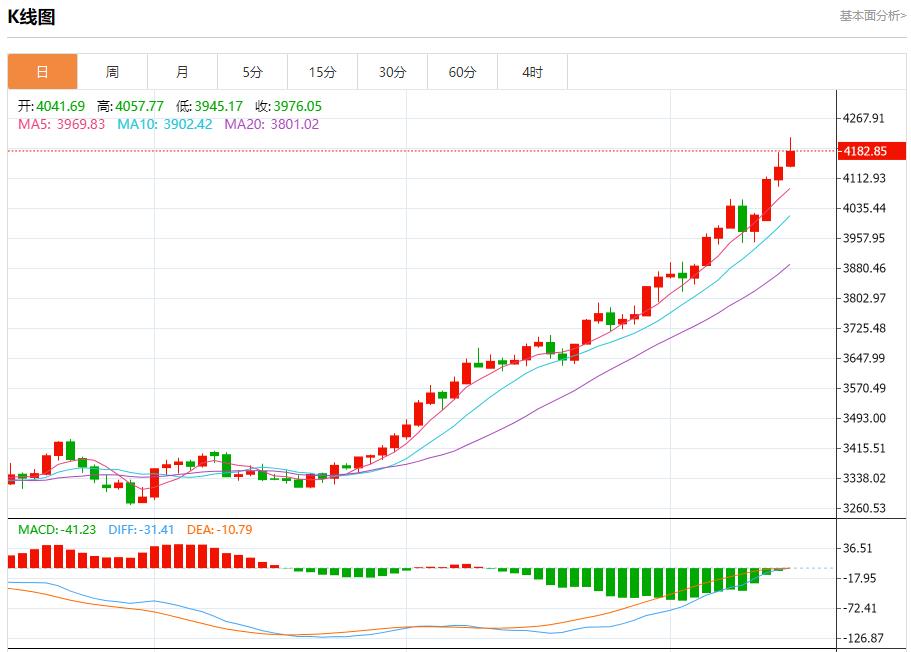Screen dimensions: 911x652
Task: Switch to the 周 weekly tab
Action: [112, 72]
